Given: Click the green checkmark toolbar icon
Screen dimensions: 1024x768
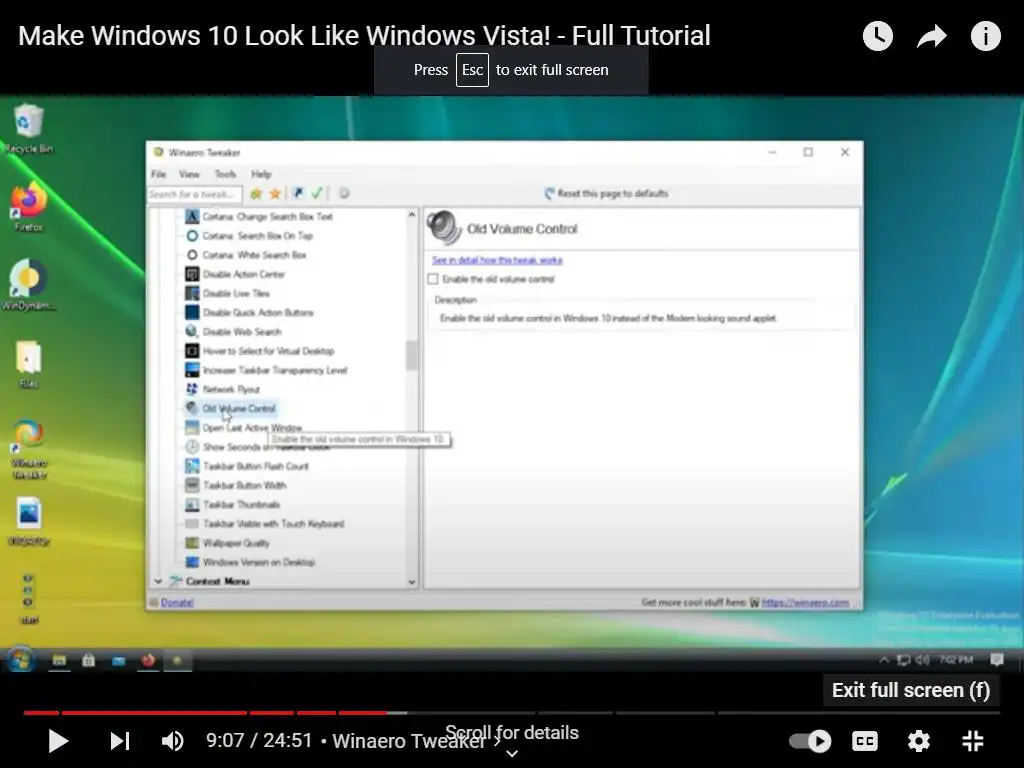Looking at the screenshot, I should point(317,193).
